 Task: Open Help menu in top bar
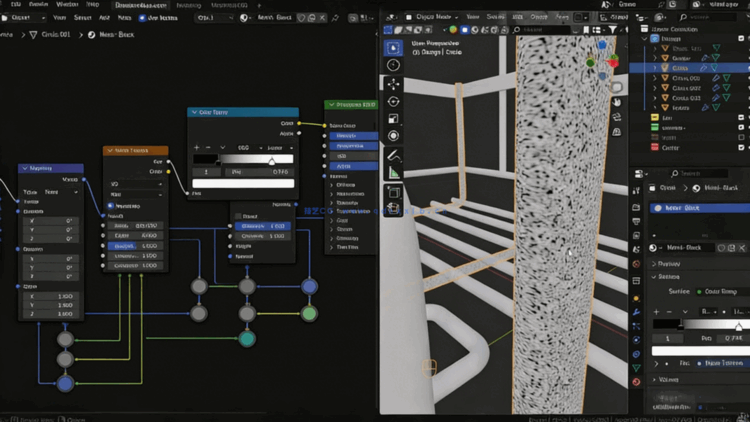(92, 4)
